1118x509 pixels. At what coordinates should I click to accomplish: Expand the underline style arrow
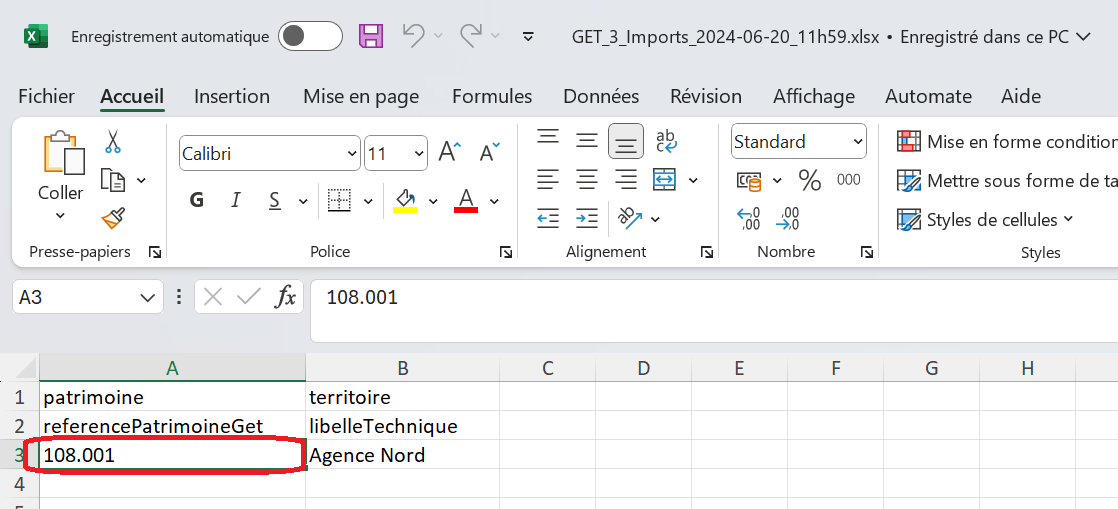pos(303,202)
